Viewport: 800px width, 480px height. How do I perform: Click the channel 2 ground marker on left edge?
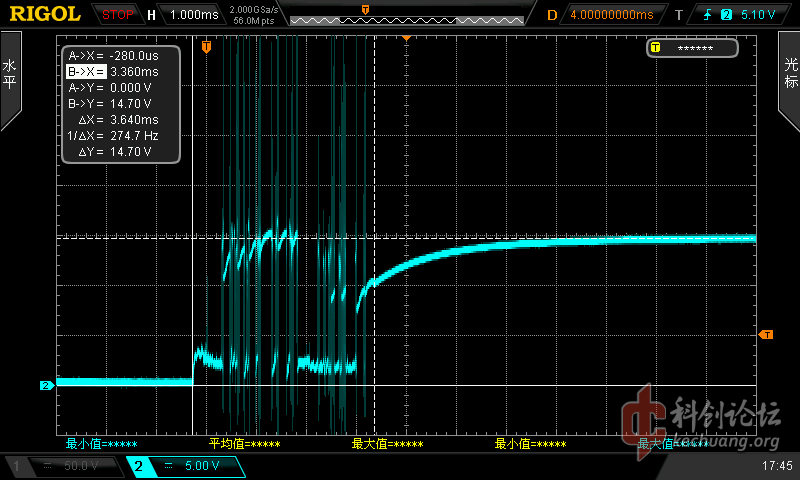click(46, 385)
